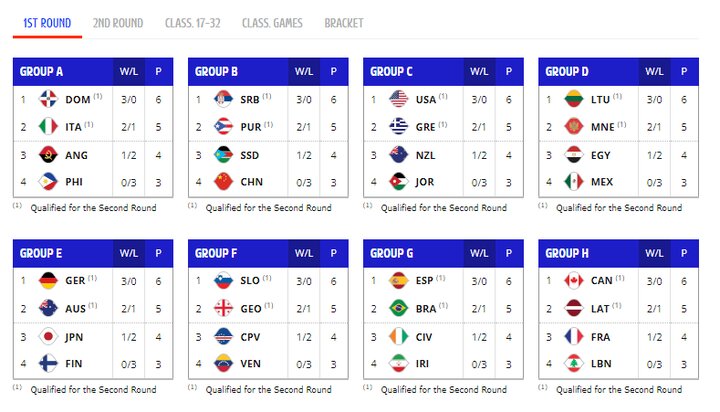
Task: Click the Lithuania flag in Group D
Action: (573, 99)
